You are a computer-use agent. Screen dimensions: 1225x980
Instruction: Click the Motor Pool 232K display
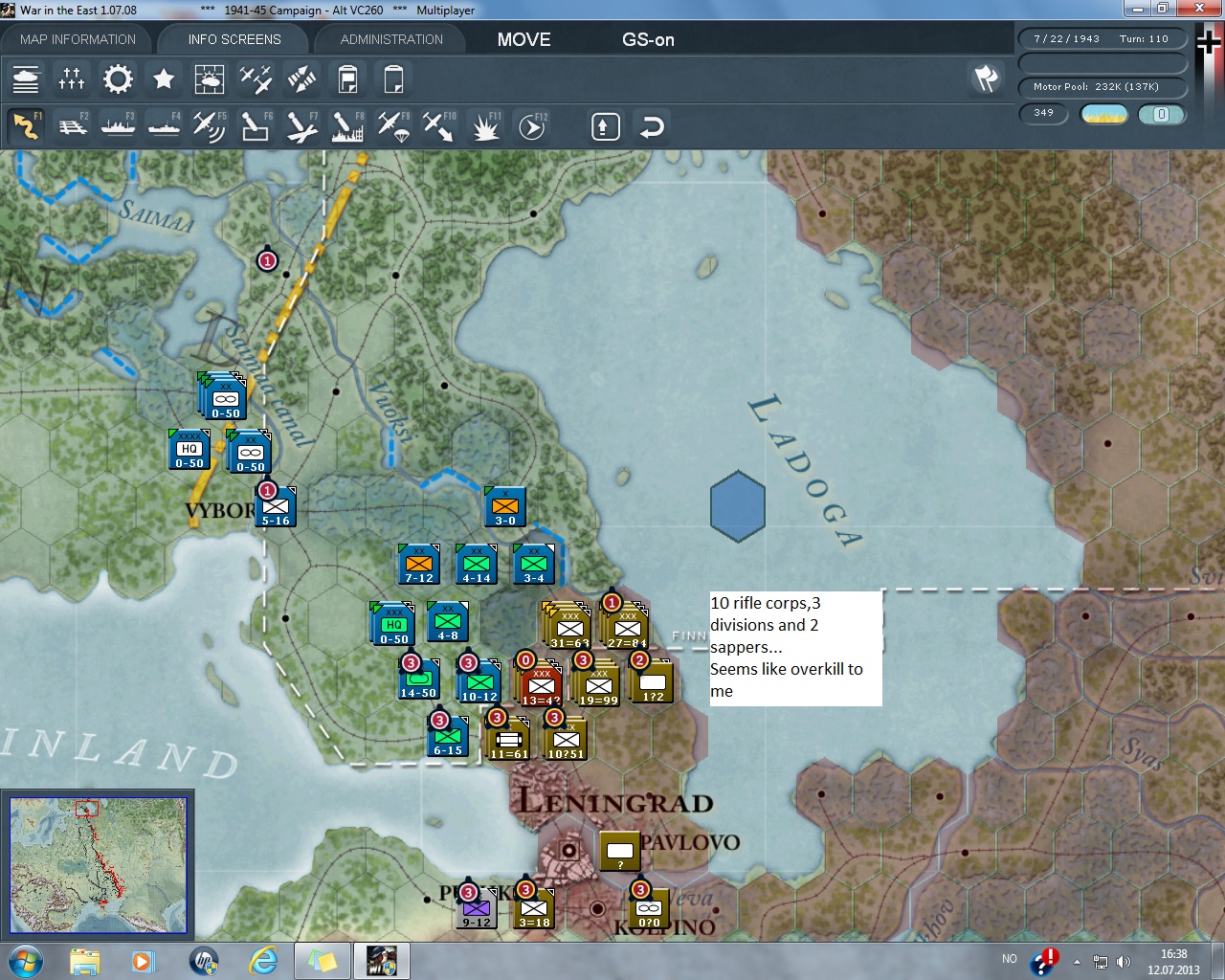tap(1101, 86)
